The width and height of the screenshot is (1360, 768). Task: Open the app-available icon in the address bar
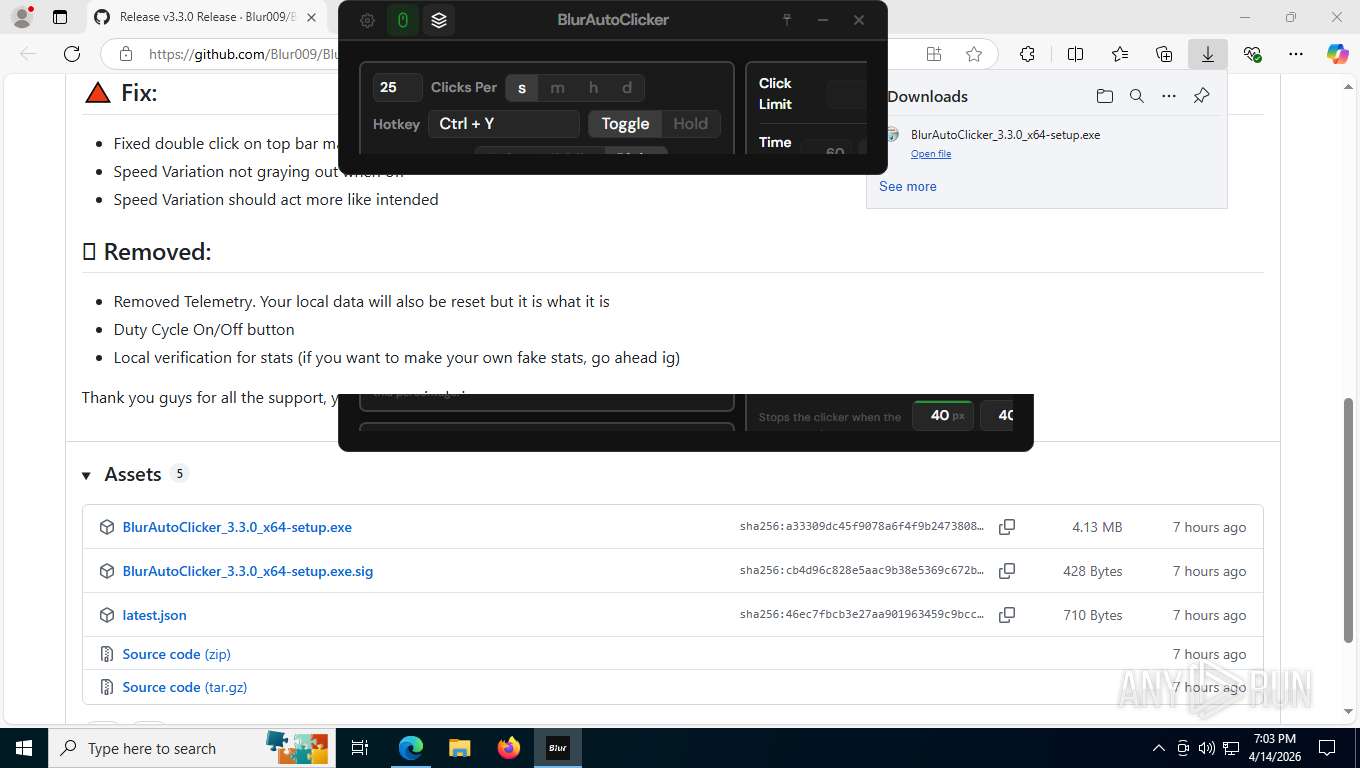pyautogui.click(x=934, y=54)
